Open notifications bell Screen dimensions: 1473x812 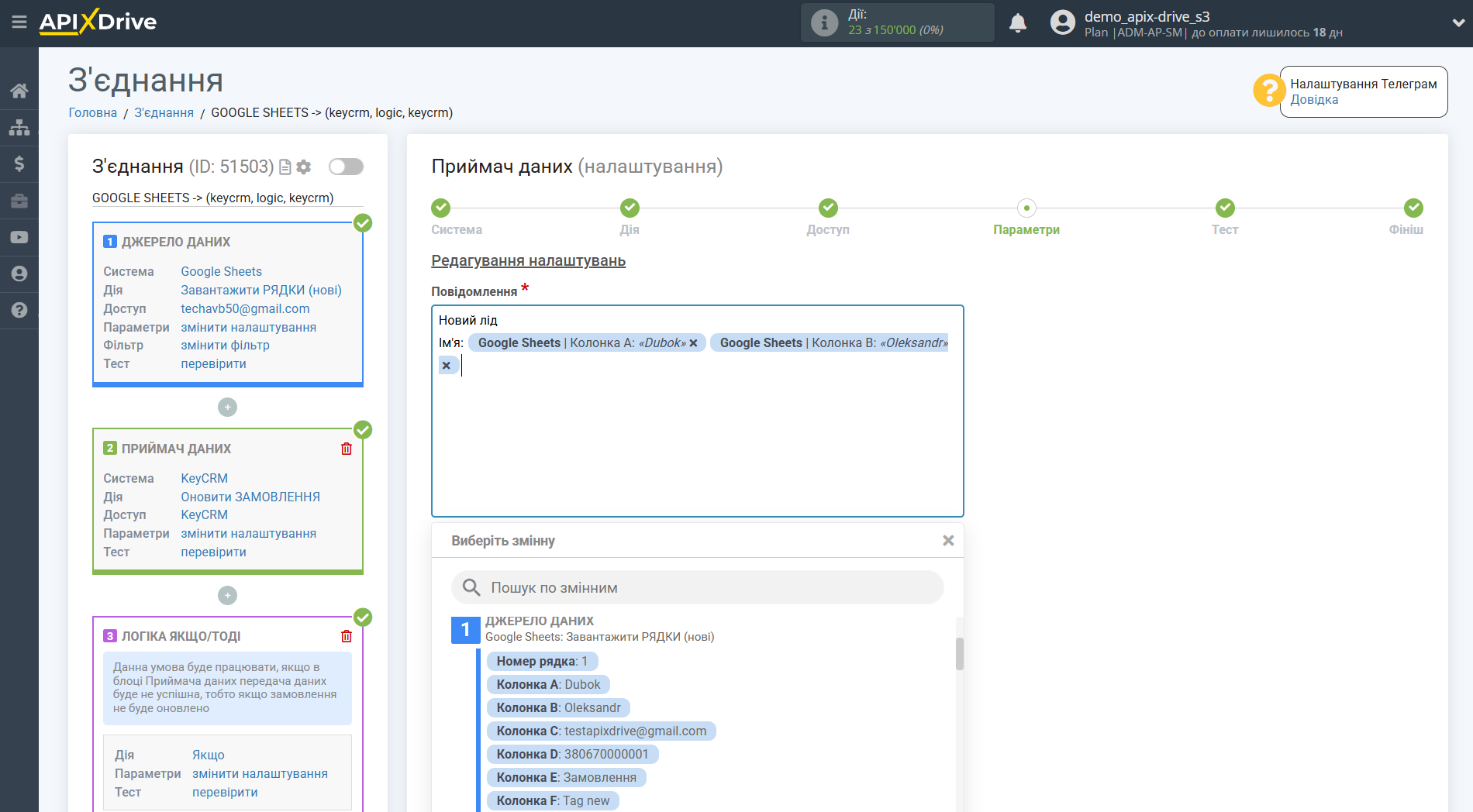[x=1018, y=22]
